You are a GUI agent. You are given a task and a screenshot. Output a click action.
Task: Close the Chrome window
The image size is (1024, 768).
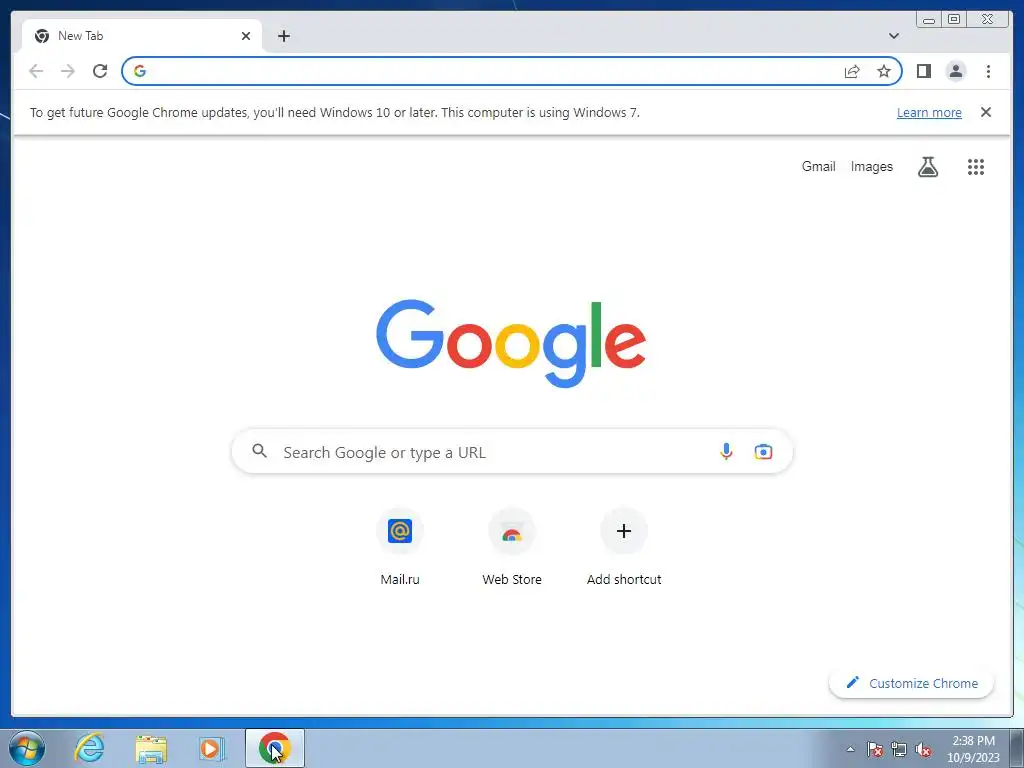click(988, 20)
